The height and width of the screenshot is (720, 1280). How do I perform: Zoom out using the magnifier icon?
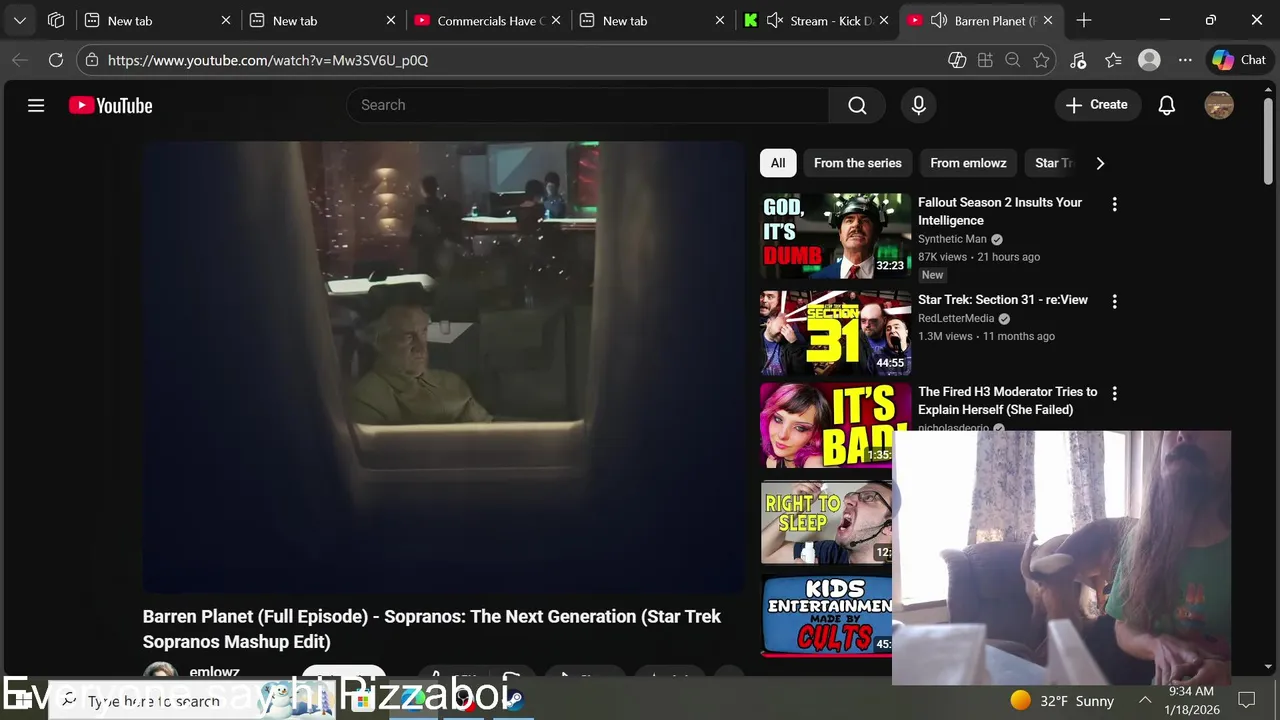tap(1013, 60)
